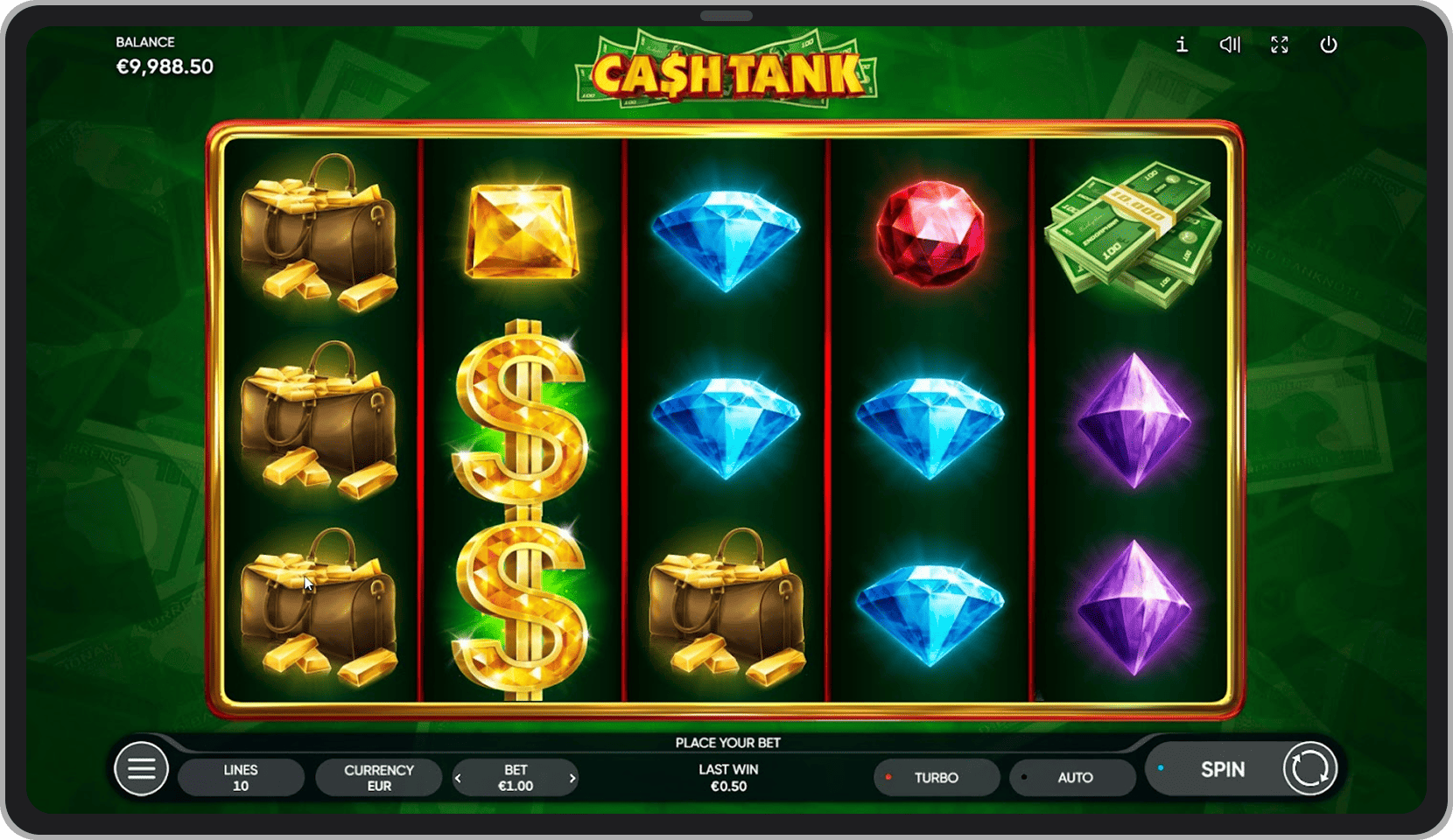The image size is (1453, 840).
Task: Open the hamburger menu button
Action: (141, 769)
